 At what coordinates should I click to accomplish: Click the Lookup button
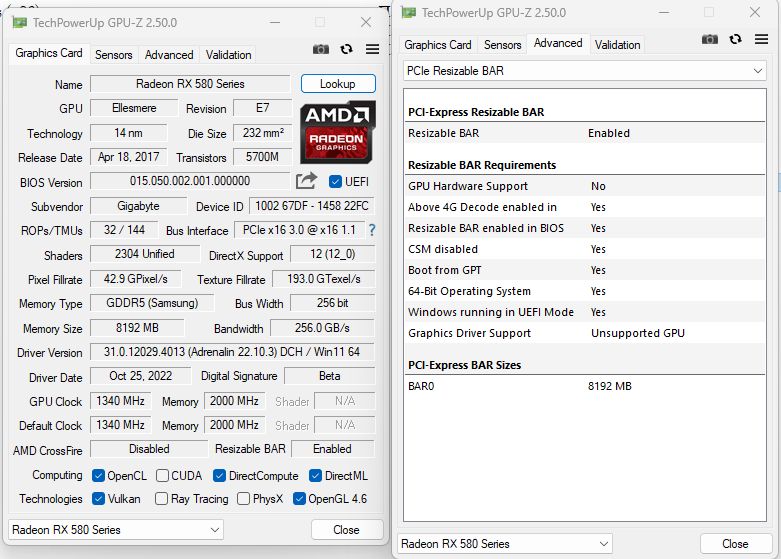point(338,84)
